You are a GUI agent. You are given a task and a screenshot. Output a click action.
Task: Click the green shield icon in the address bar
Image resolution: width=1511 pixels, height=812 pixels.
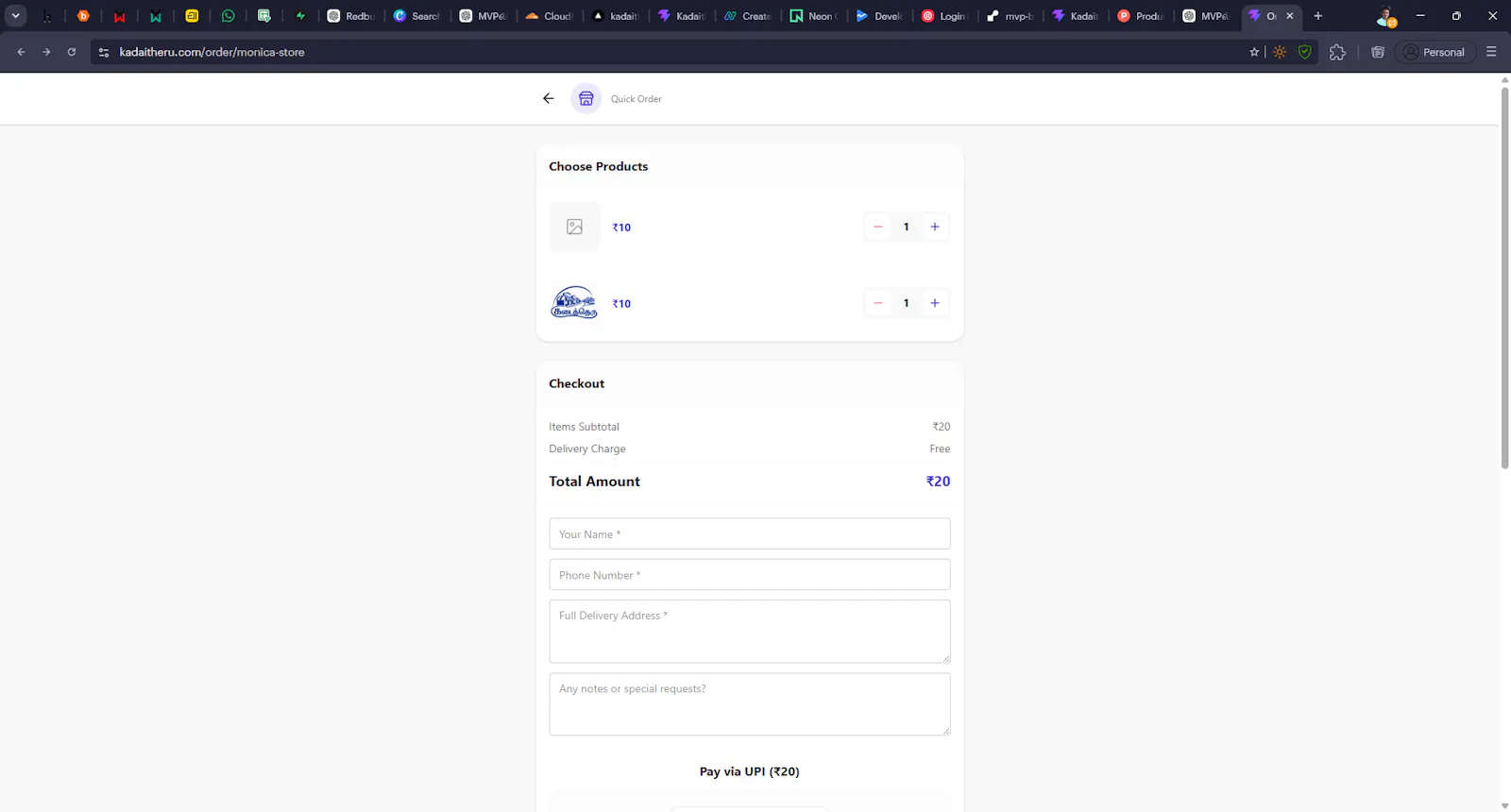(x=1305, y=52)
